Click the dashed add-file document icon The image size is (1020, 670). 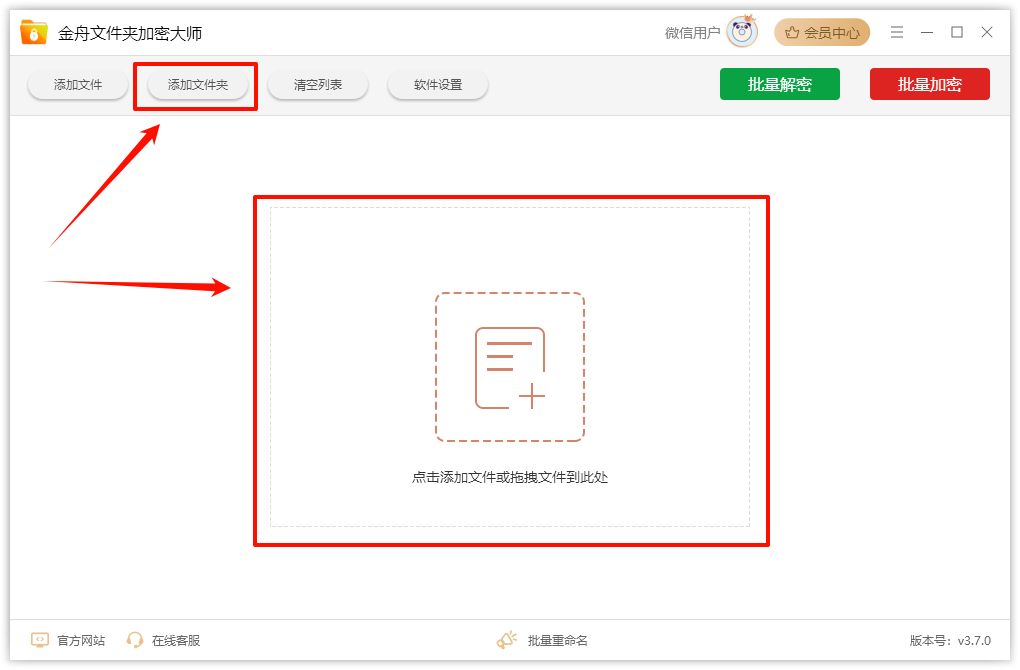click(510, 367)
